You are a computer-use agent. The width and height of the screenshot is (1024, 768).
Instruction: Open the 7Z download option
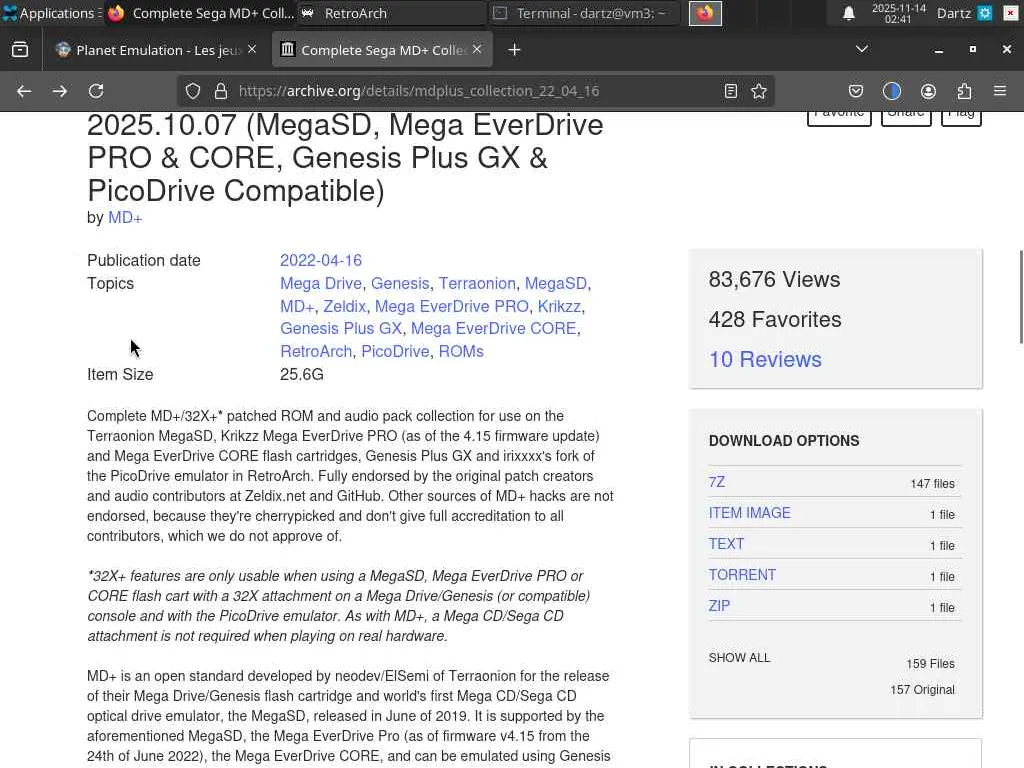click(x=716, y=483)
